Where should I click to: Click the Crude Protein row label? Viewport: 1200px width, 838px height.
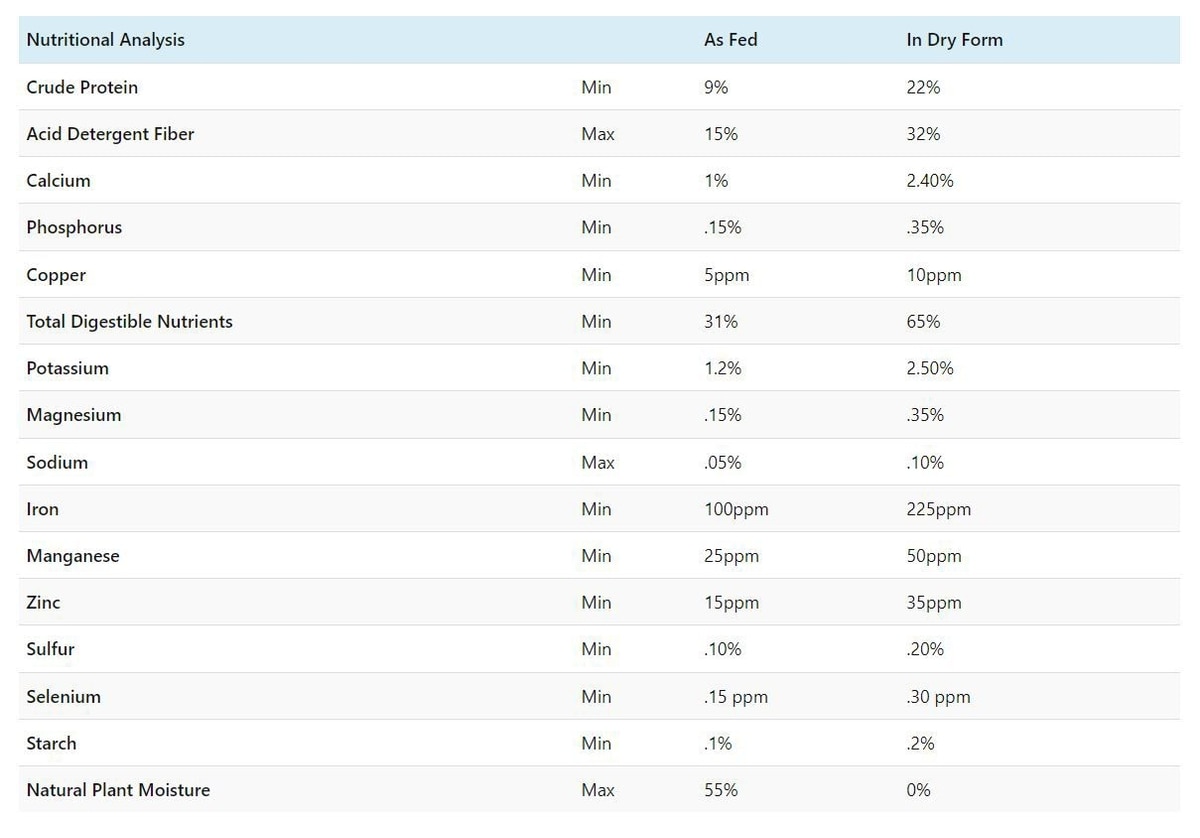(x=82, y=87)
